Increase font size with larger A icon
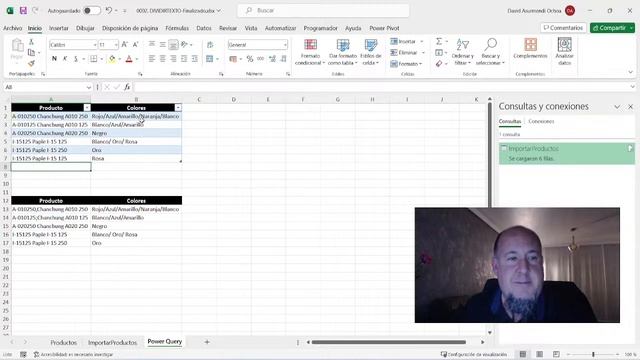Viewport: 640px width, 360px height. pos(125,44)
